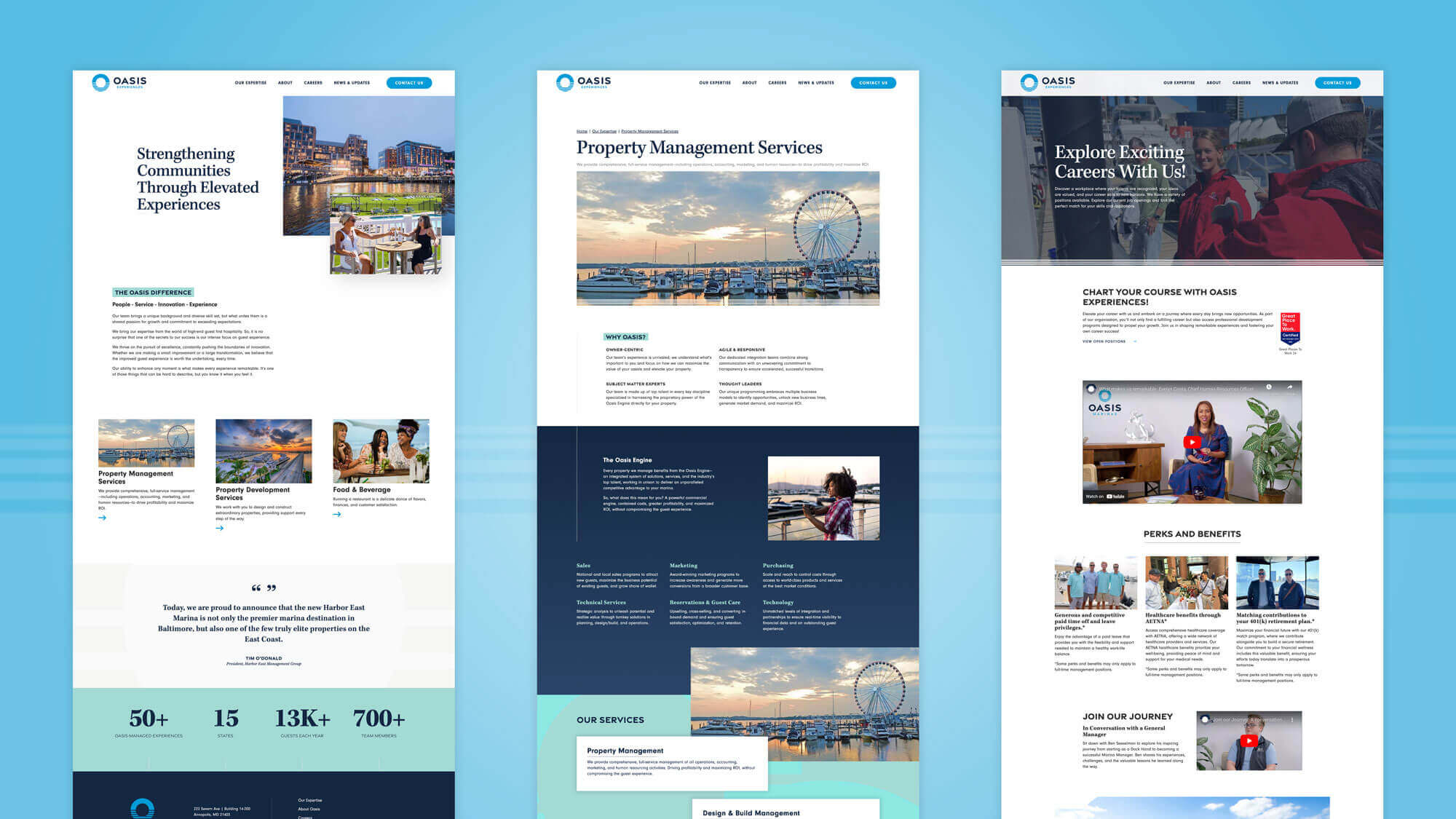
Task: Click share icon on Oasis Marinas video
Action: point(1289,387)
